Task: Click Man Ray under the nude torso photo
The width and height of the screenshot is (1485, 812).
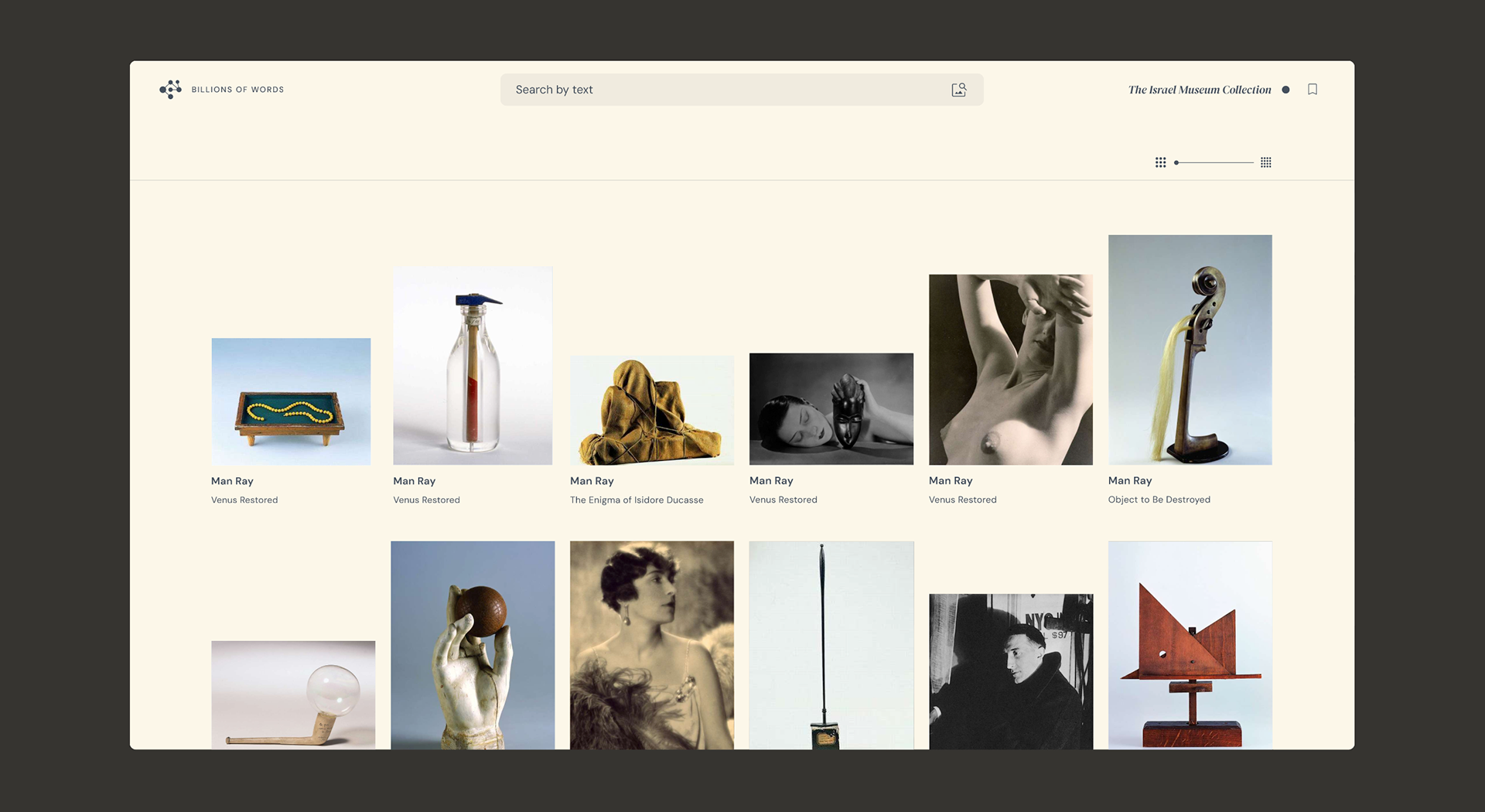Action: point(951,480)
